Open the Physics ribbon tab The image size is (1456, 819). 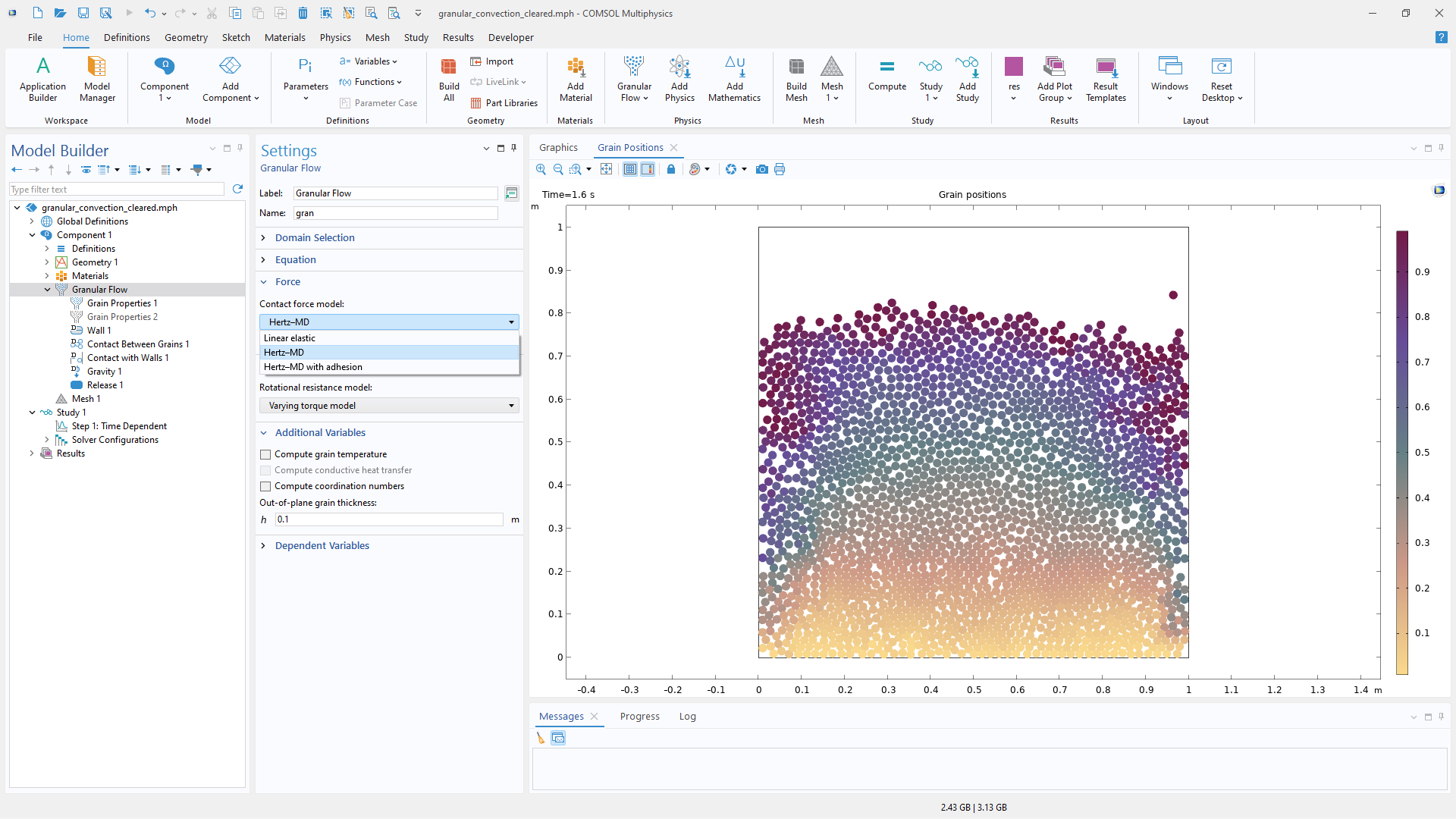click(334, 37)
